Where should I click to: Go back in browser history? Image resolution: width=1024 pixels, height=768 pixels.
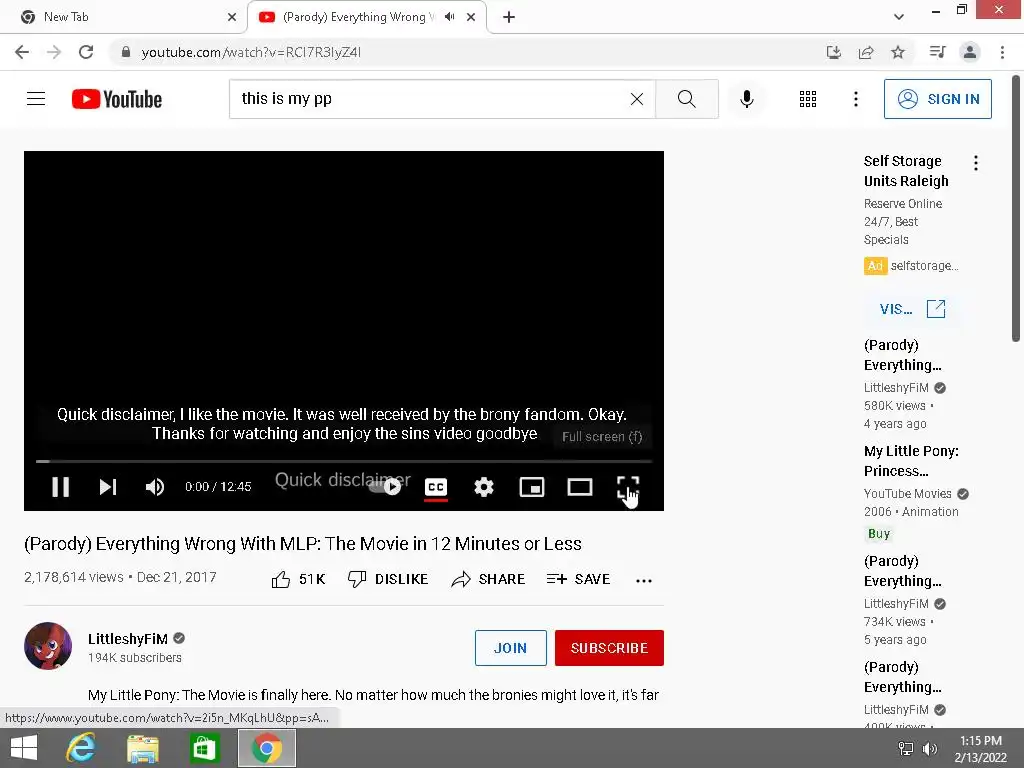tap(22, 52)
